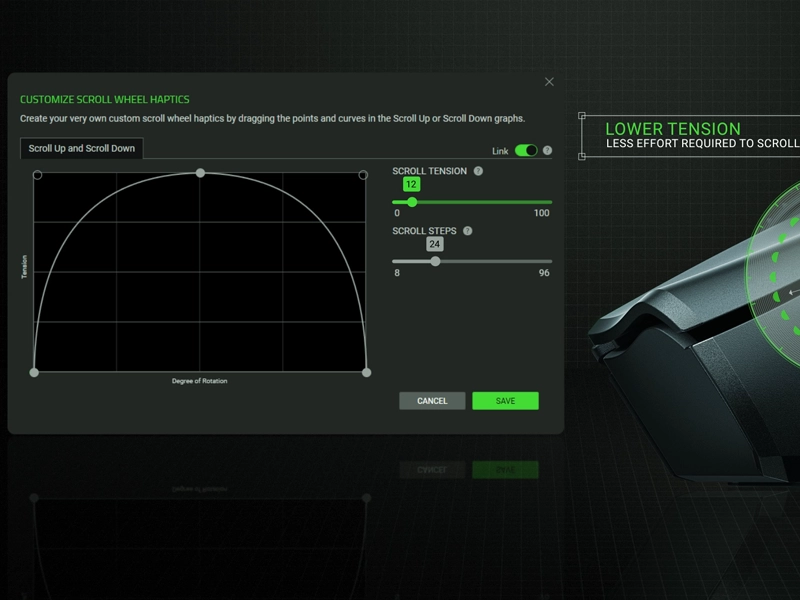Click the Scroll Steps slider handle
Image resolution: width=800 pixels, height=600 pixels.
click(x=435, y=261)
